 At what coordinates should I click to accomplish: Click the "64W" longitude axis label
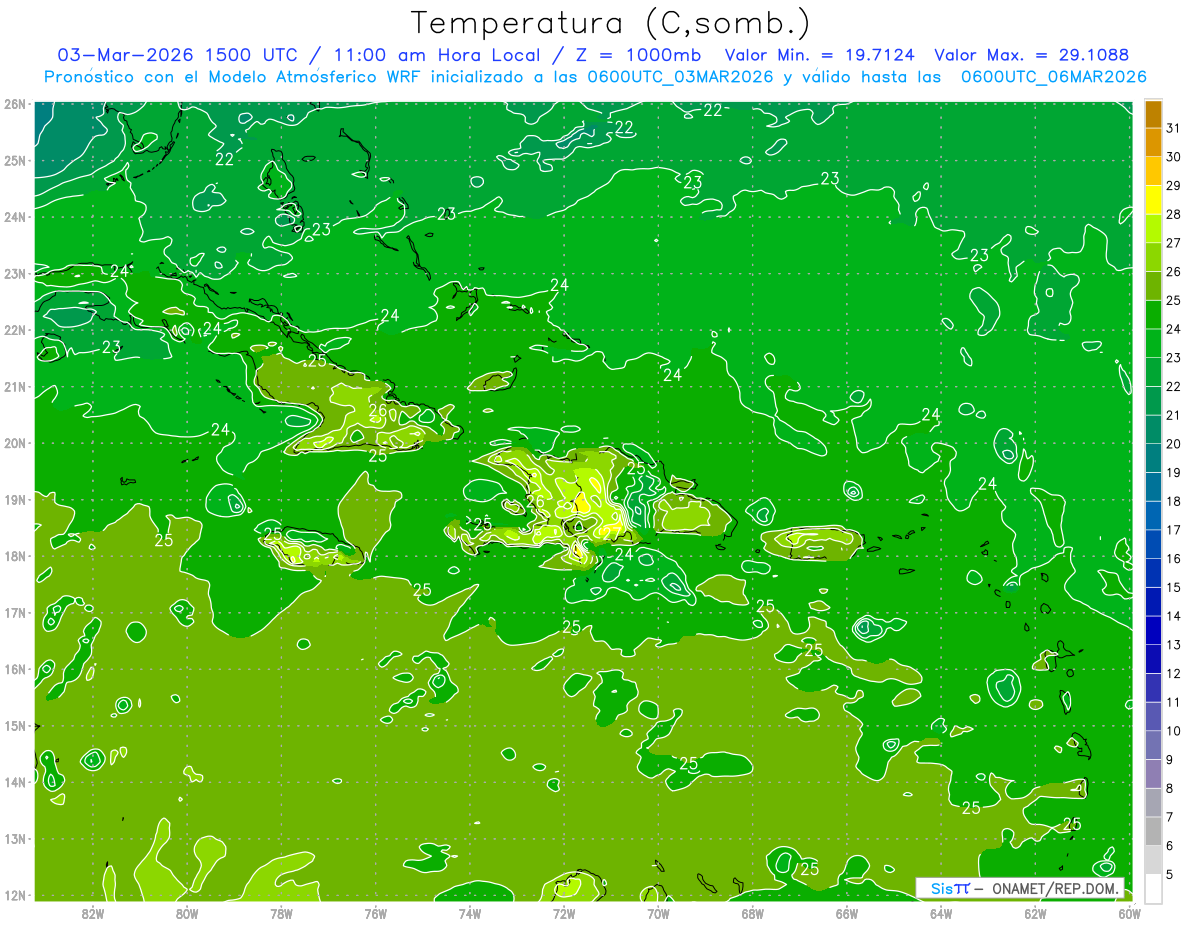point(941,913)
